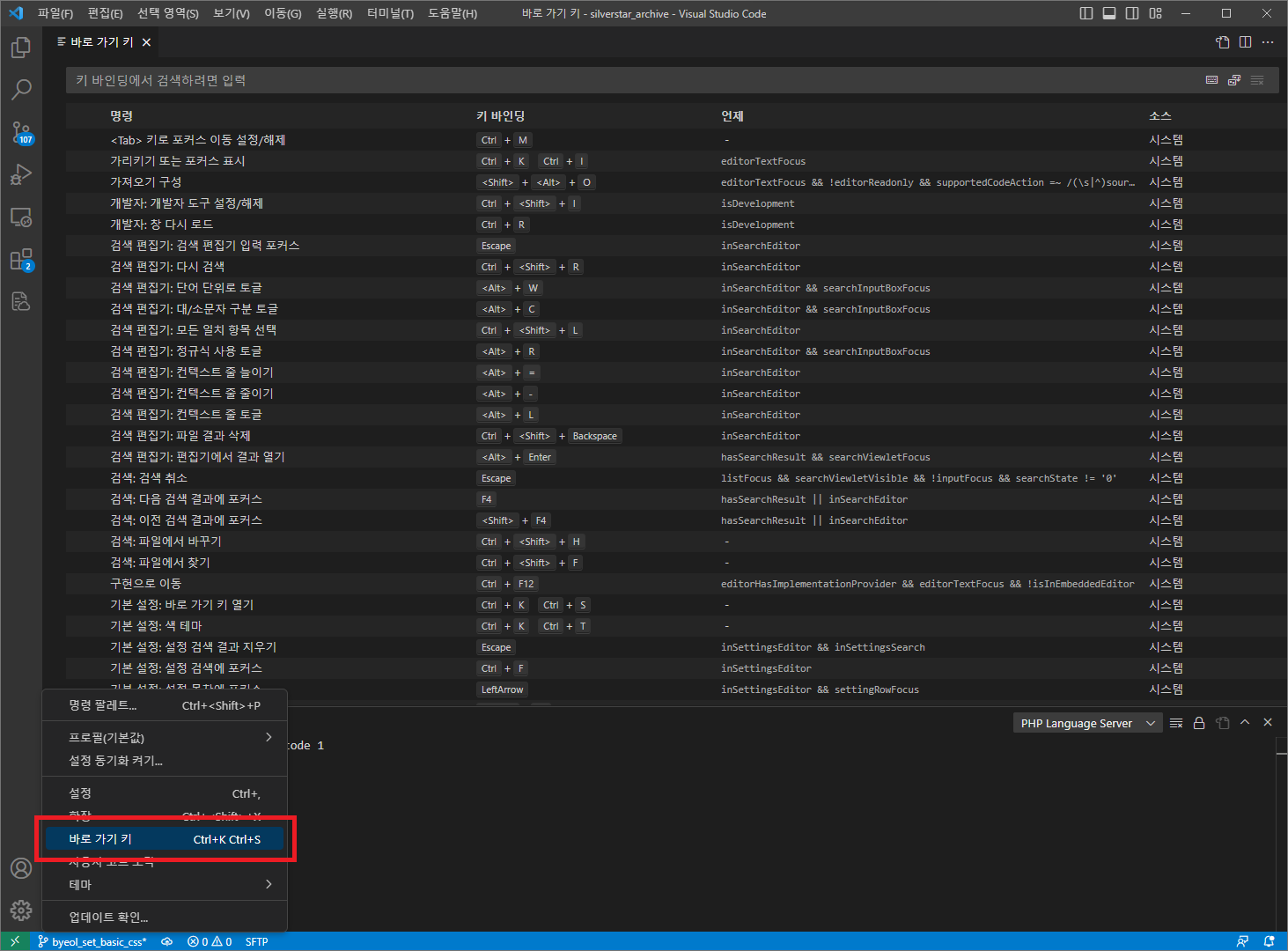
Task: Open output log in editor icon
Action: pyautogui.click(x=1222, y=723)
